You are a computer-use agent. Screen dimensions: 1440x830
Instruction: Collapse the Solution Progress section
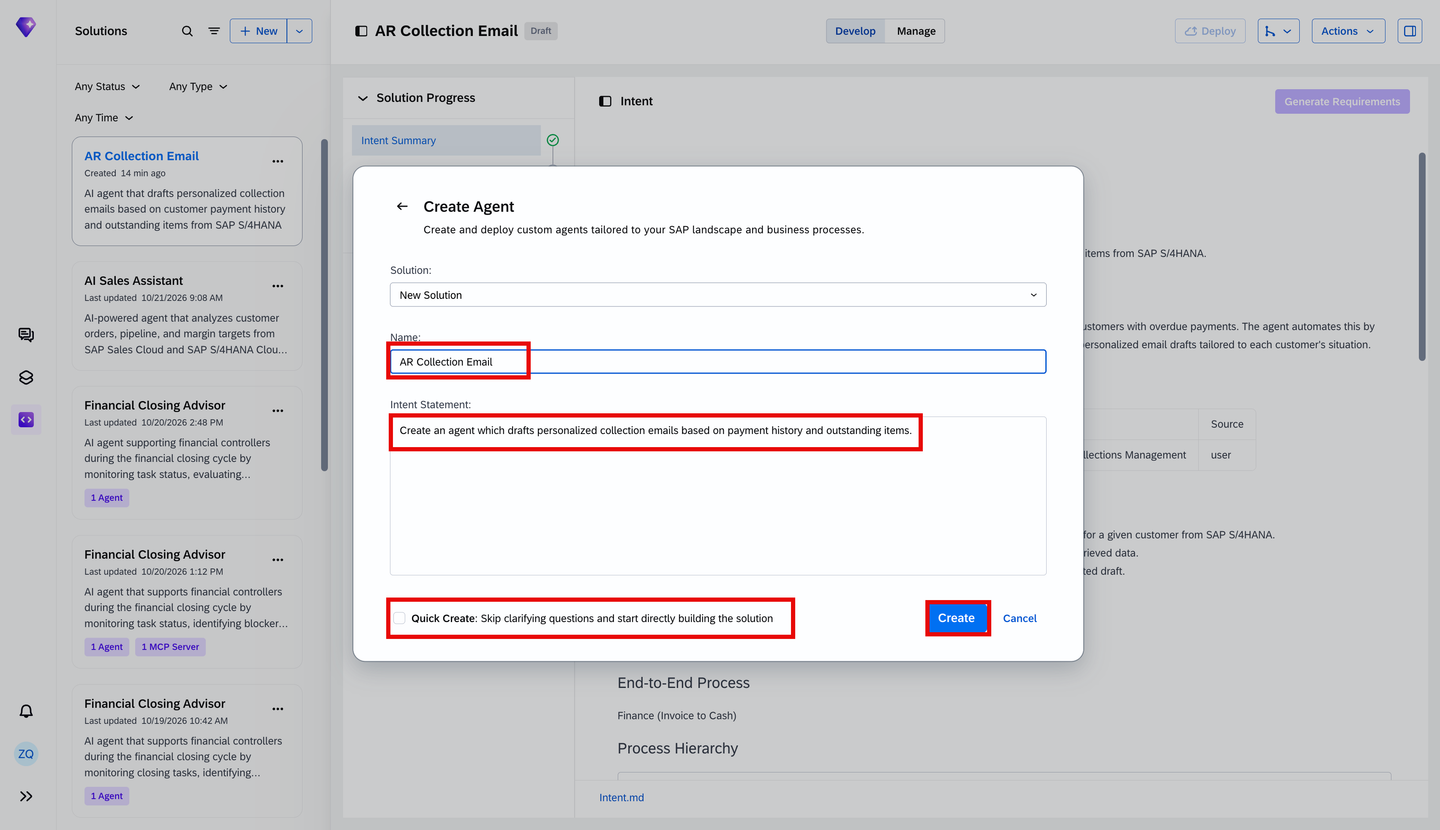(363, 98)
